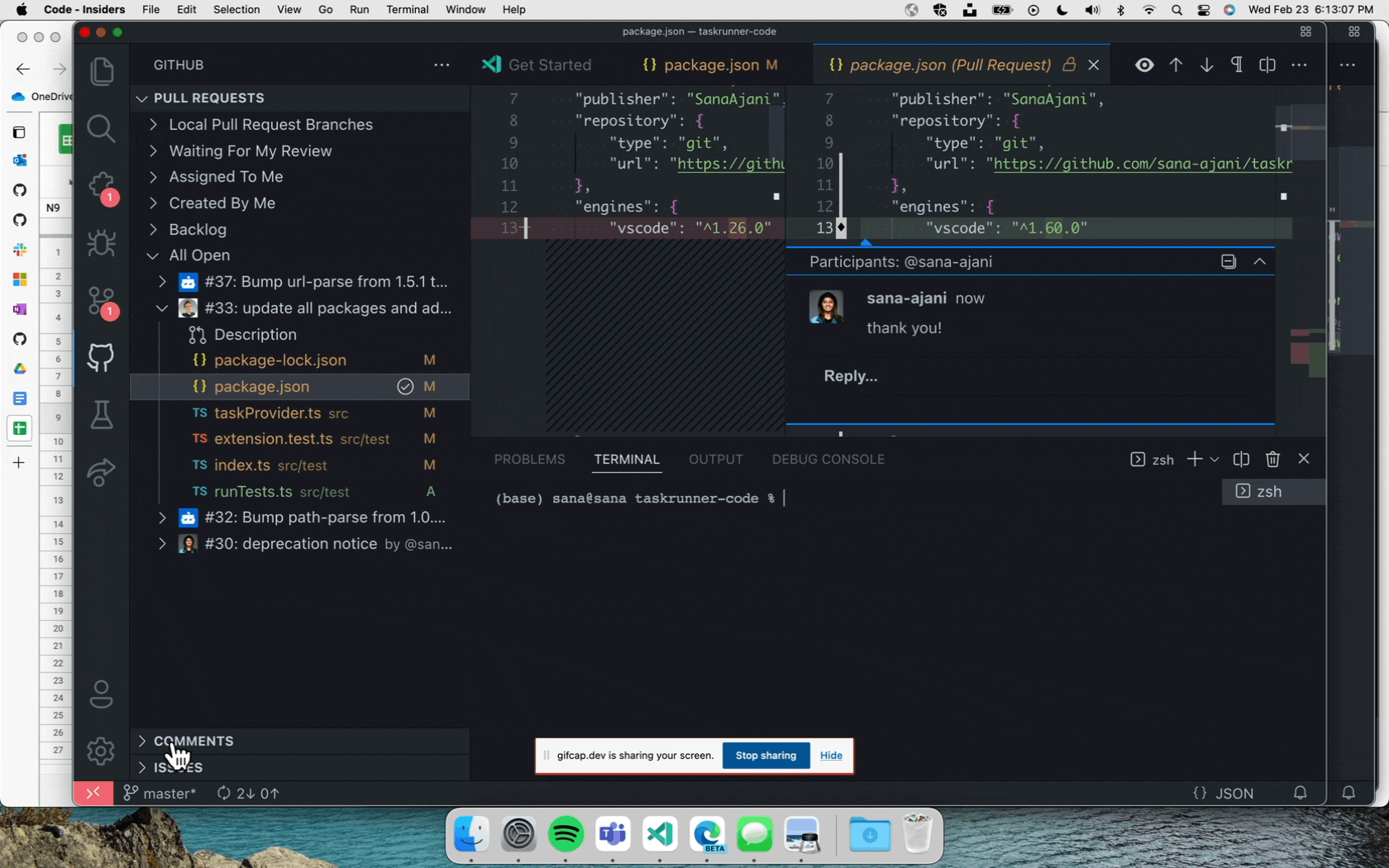
Task: Go to previous change arrow in editor toolbar
Action: (1176, 64)
